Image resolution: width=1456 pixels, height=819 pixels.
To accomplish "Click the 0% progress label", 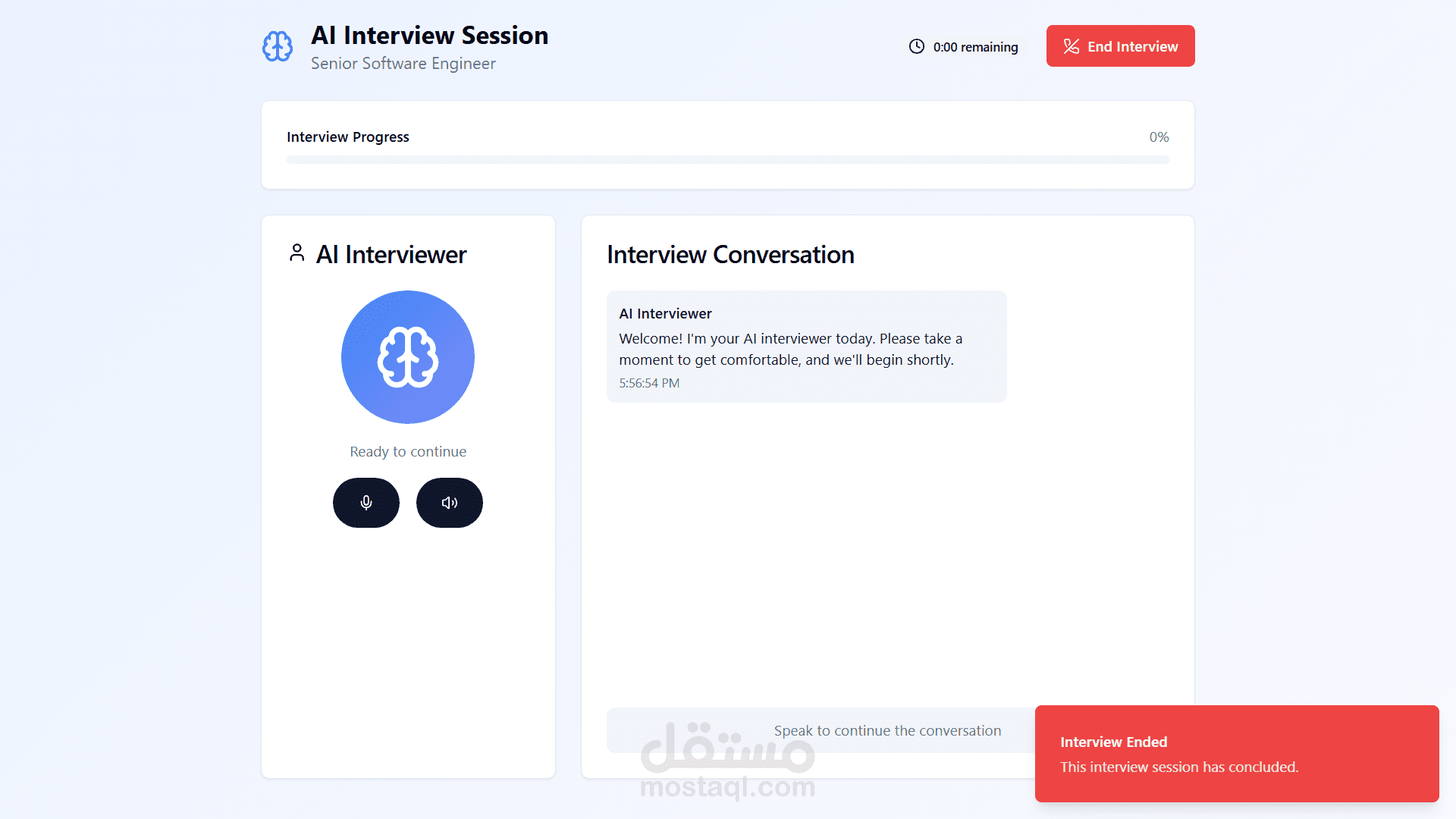I will (x=1159, y=137).
